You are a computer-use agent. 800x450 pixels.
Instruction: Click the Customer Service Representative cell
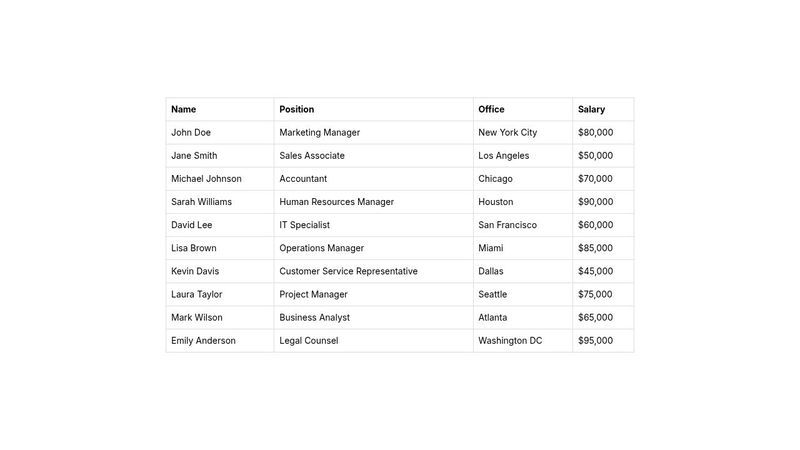pos(349,271)
